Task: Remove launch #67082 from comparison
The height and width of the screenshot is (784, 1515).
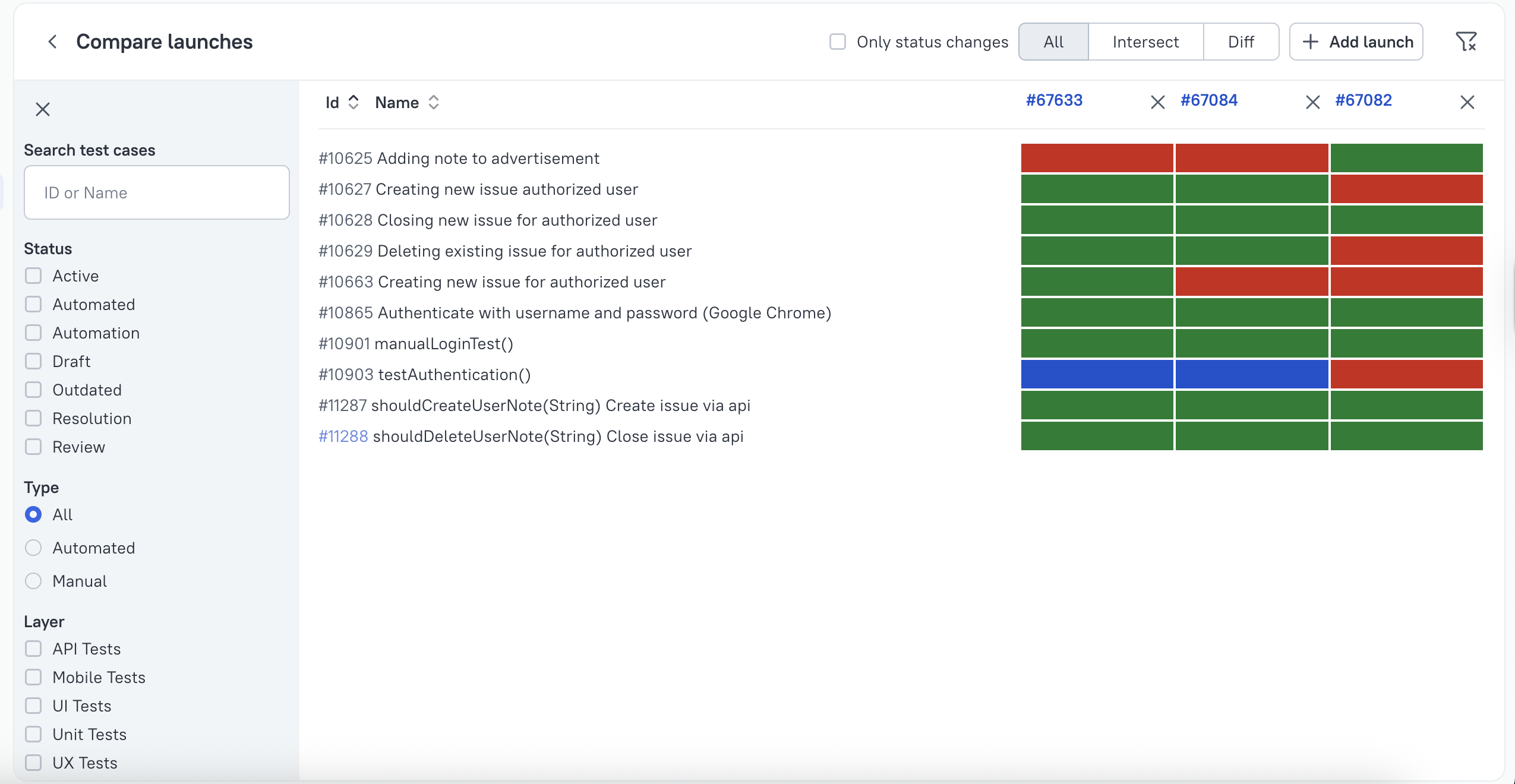Action: 1467,102
